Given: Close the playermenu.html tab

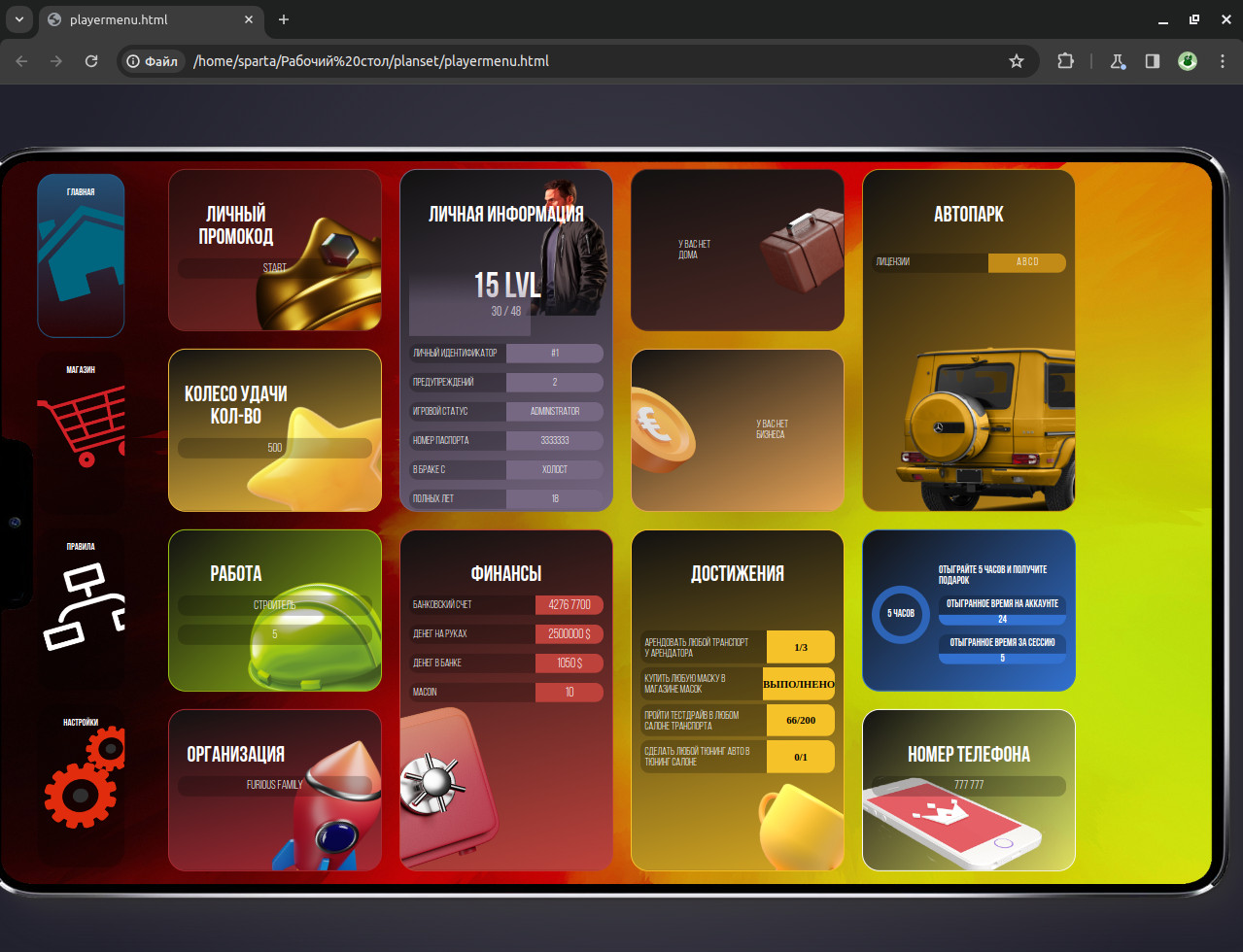Looking at the screenshot, I should tap(249, 19).
